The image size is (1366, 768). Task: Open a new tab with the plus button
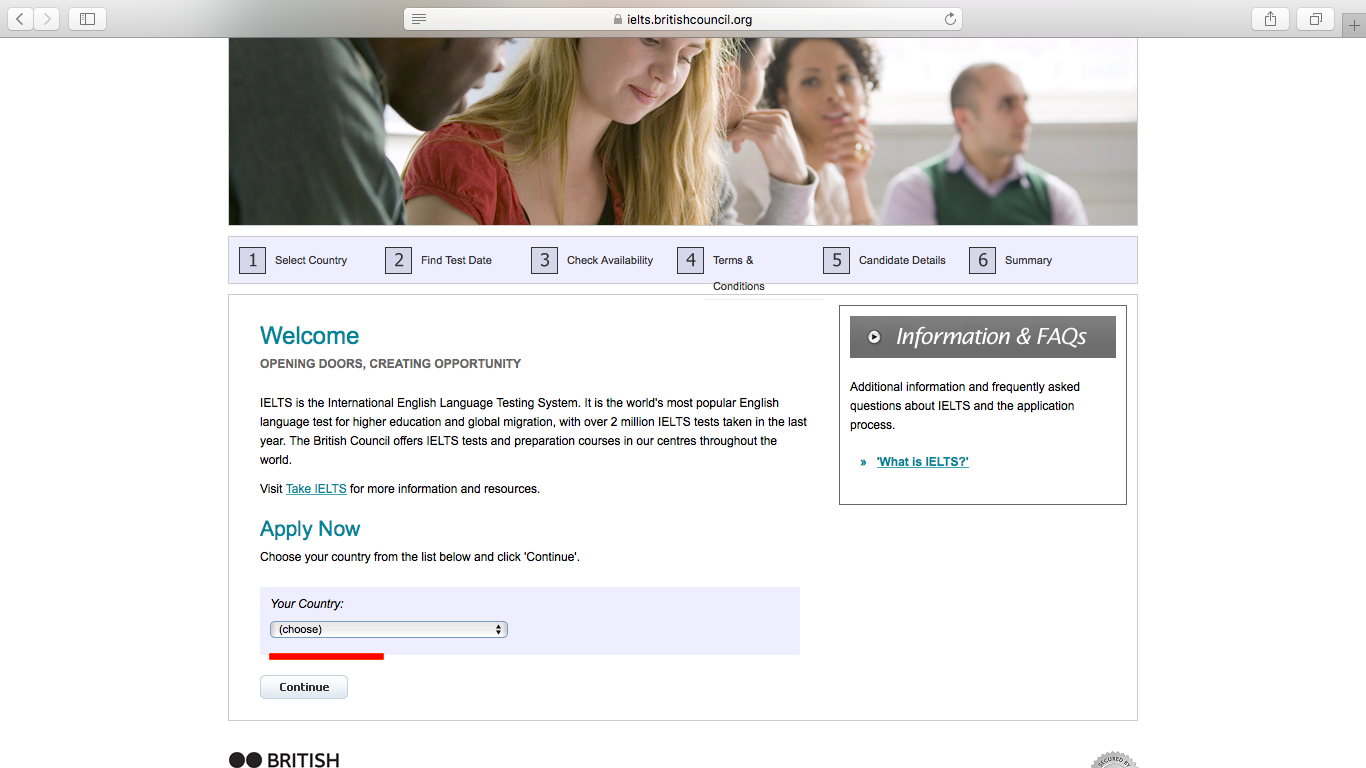pyautogui.click(x=1354, y=27)
